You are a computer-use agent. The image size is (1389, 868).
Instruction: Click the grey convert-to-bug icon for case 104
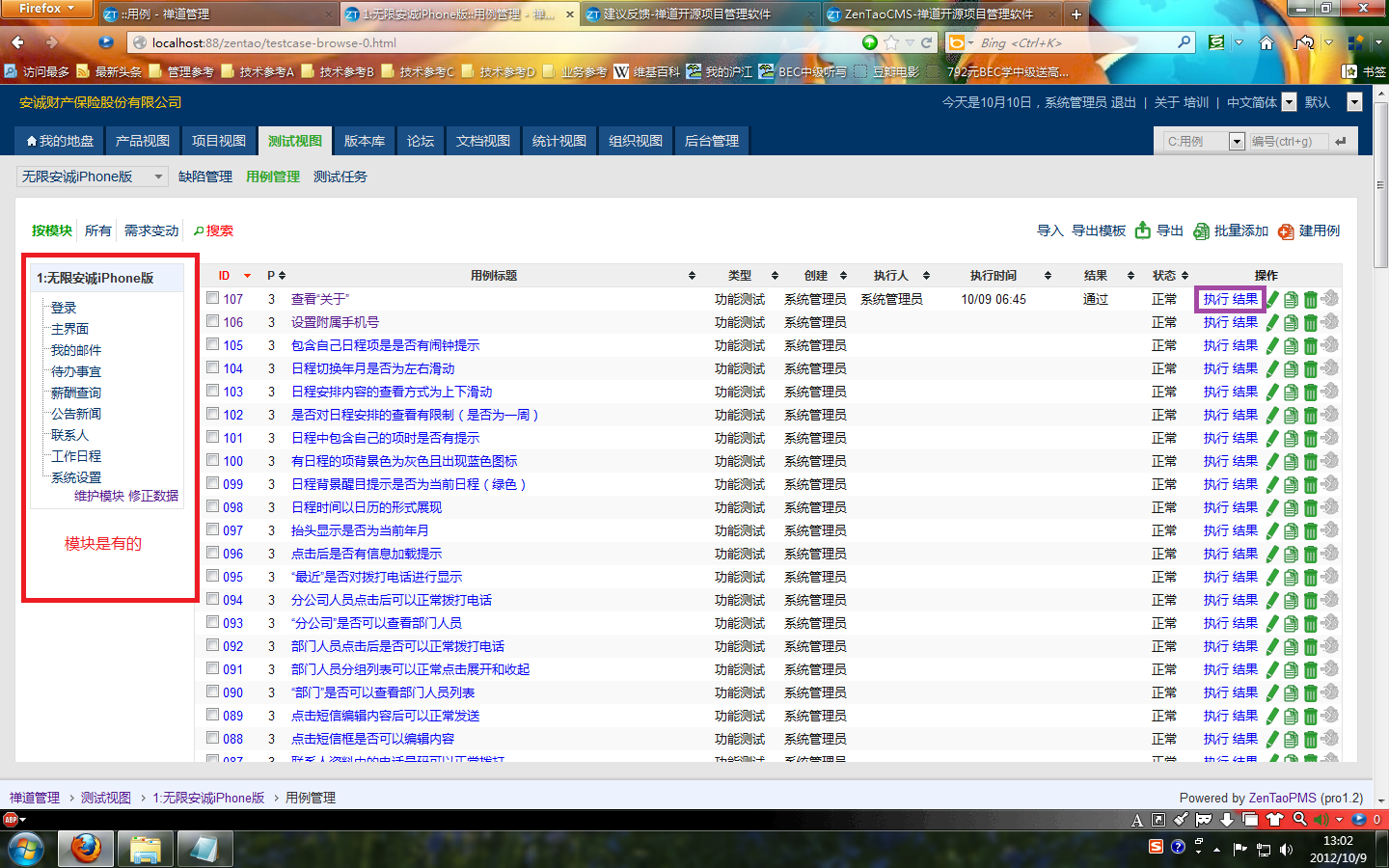[1330, 368]
